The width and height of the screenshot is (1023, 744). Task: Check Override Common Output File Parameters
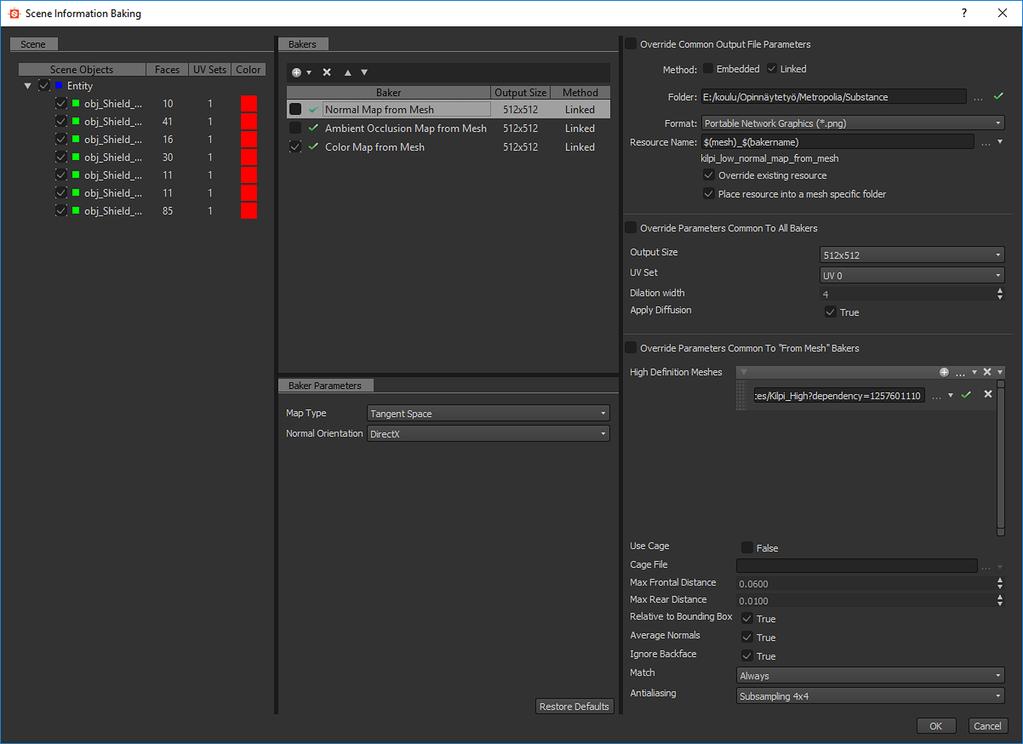631,44
